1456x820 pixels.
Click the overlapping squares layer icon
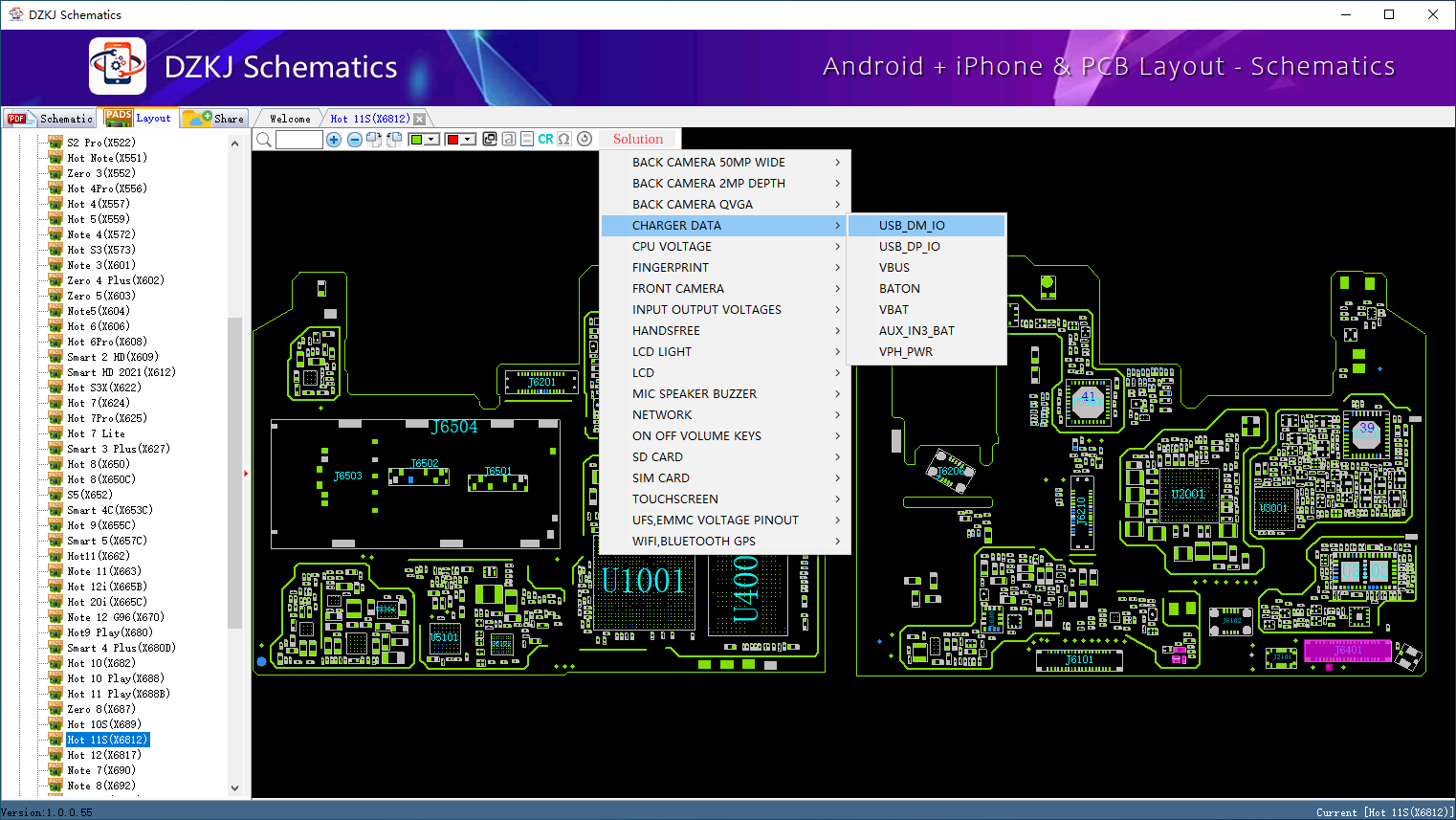point(490,140)
